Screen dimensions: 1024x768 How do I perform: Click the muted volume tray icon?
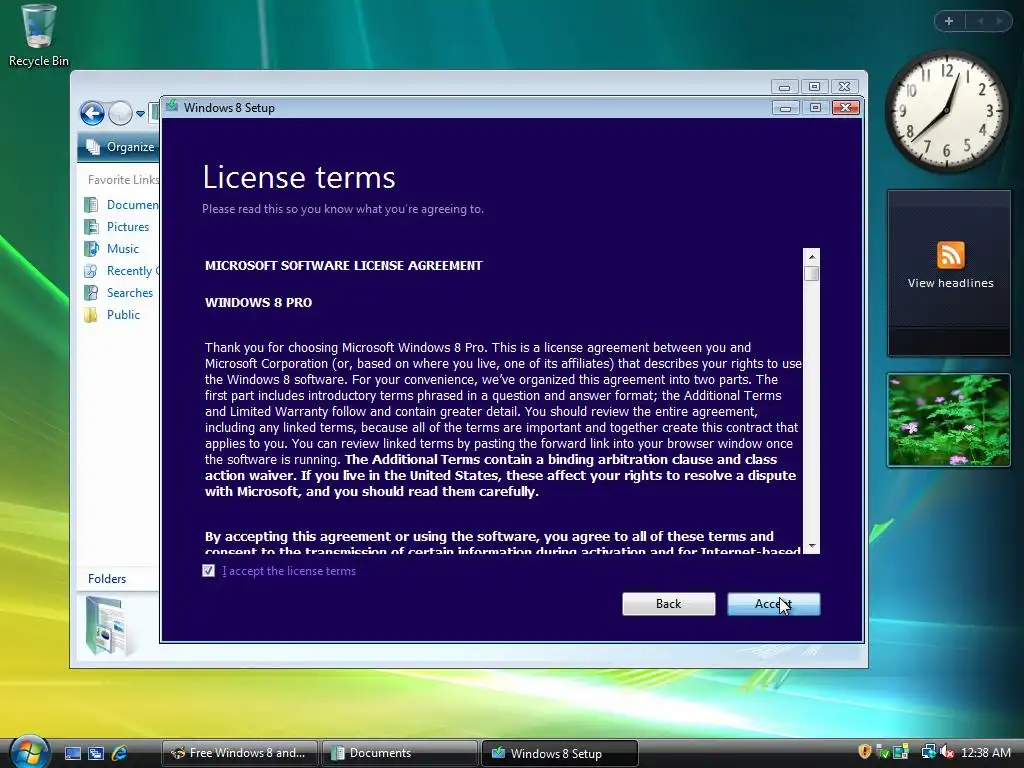946,752
